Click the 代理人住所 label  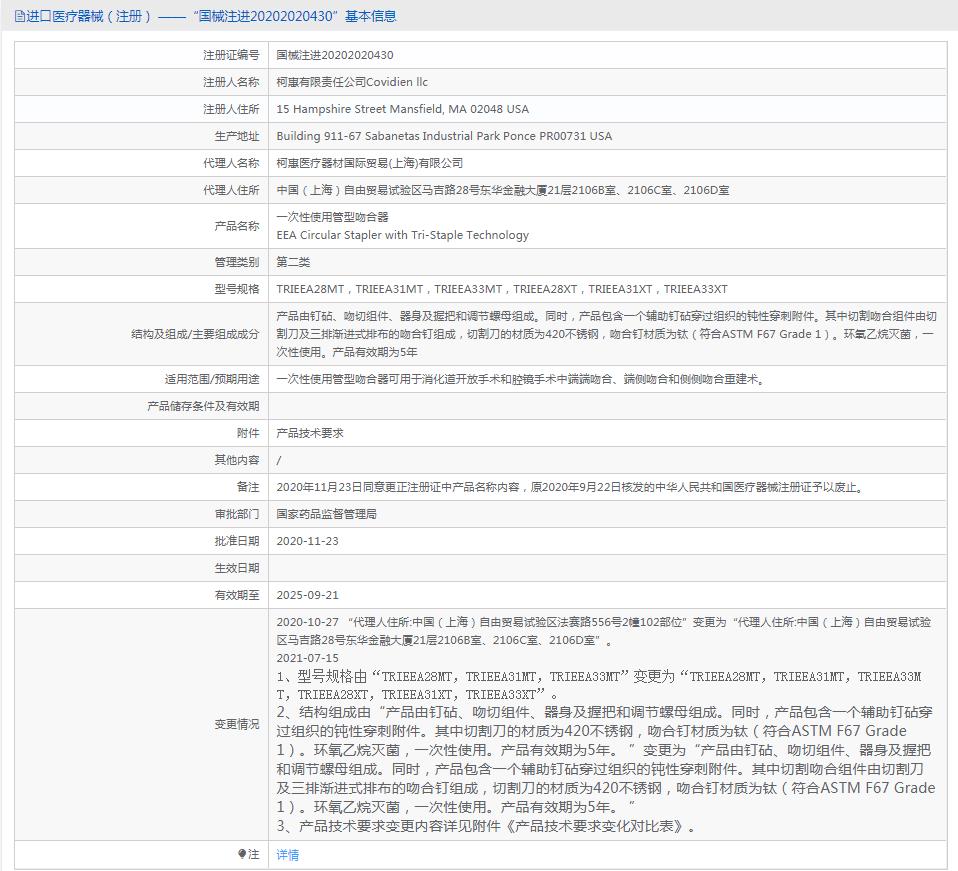coord(231,190)
